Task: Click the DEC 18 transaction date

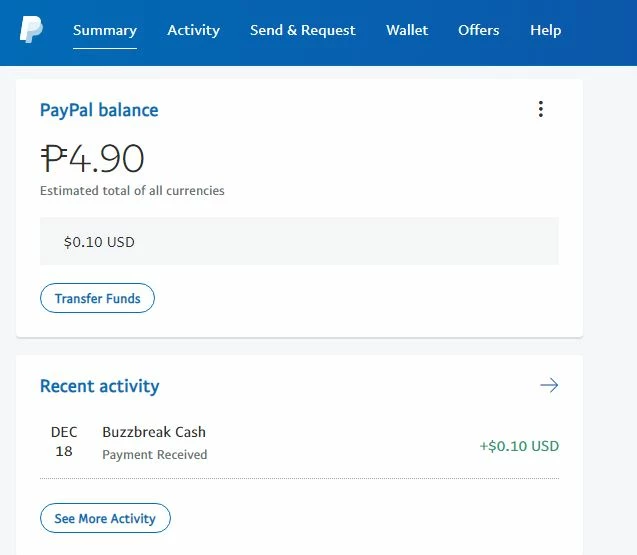Action: tap(64, 442)
